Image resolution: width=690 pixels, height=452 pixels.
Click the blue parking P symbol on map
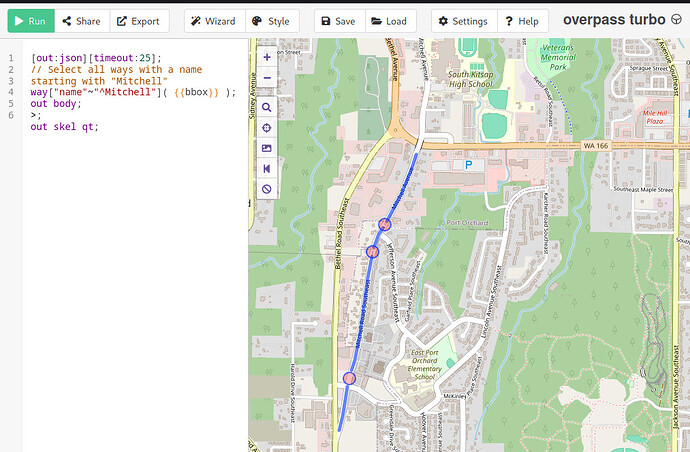pyautogui.click(x=466, y=164)
